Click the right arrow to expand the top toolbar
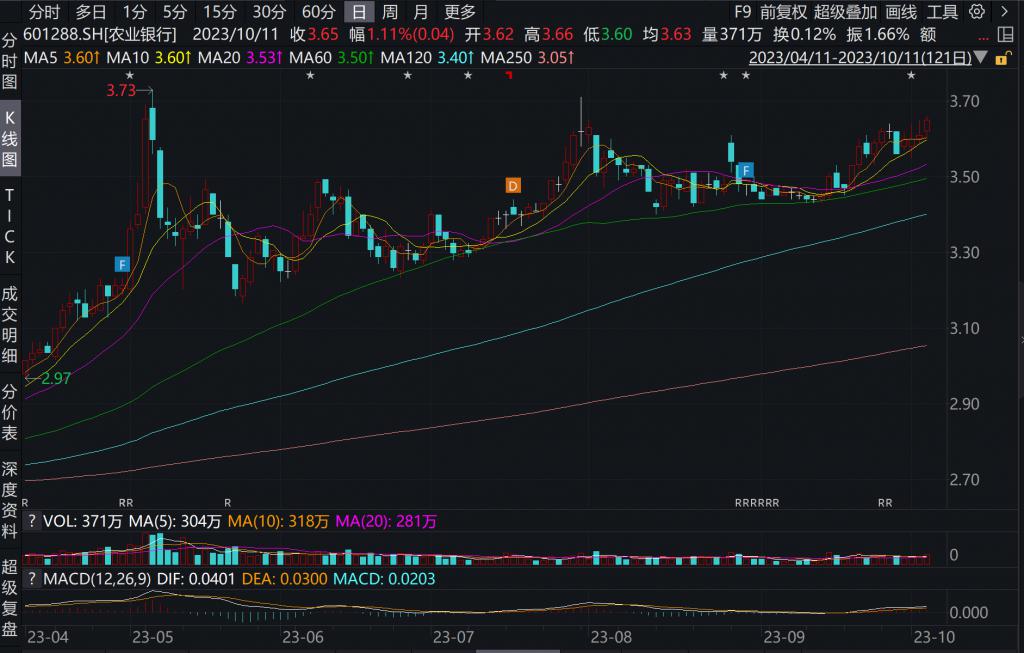The width and height of the screenshot is (1024, 653). [x=1004, y=12]
